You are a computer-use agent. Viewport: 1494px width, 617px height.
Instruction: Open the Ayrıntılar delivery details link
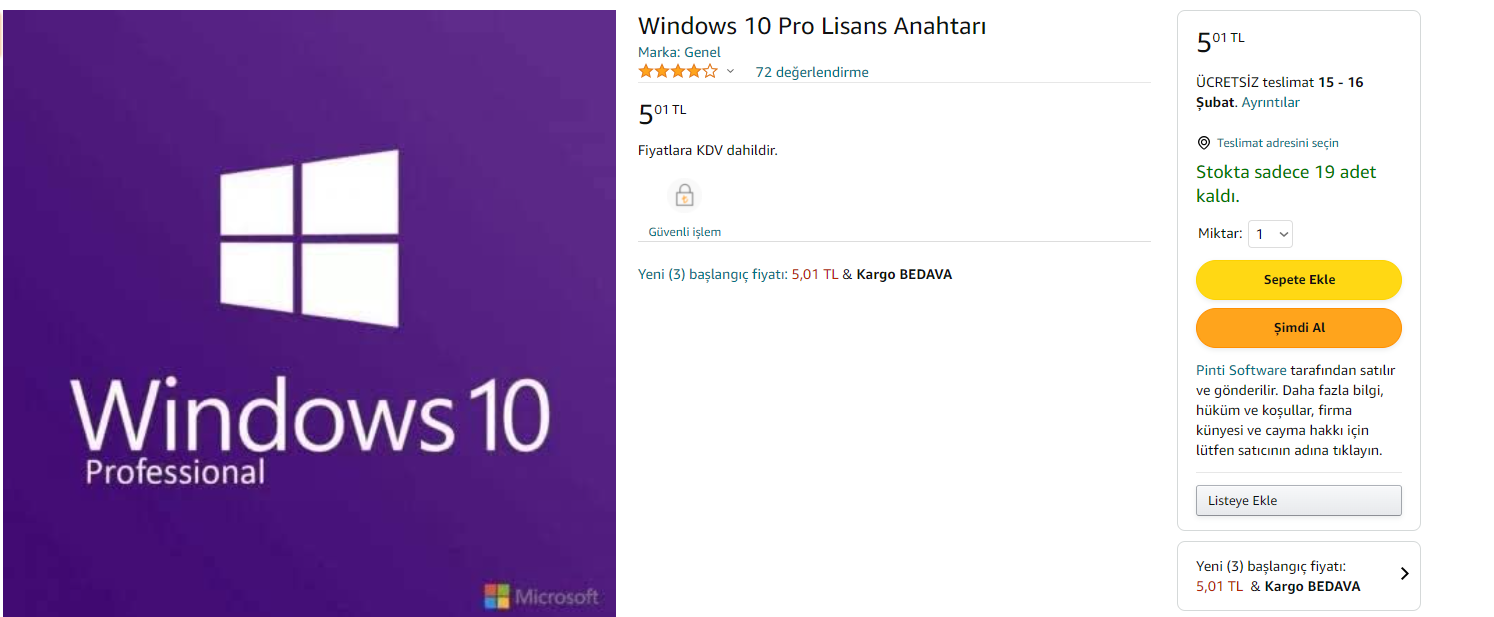click(1271, 102)
